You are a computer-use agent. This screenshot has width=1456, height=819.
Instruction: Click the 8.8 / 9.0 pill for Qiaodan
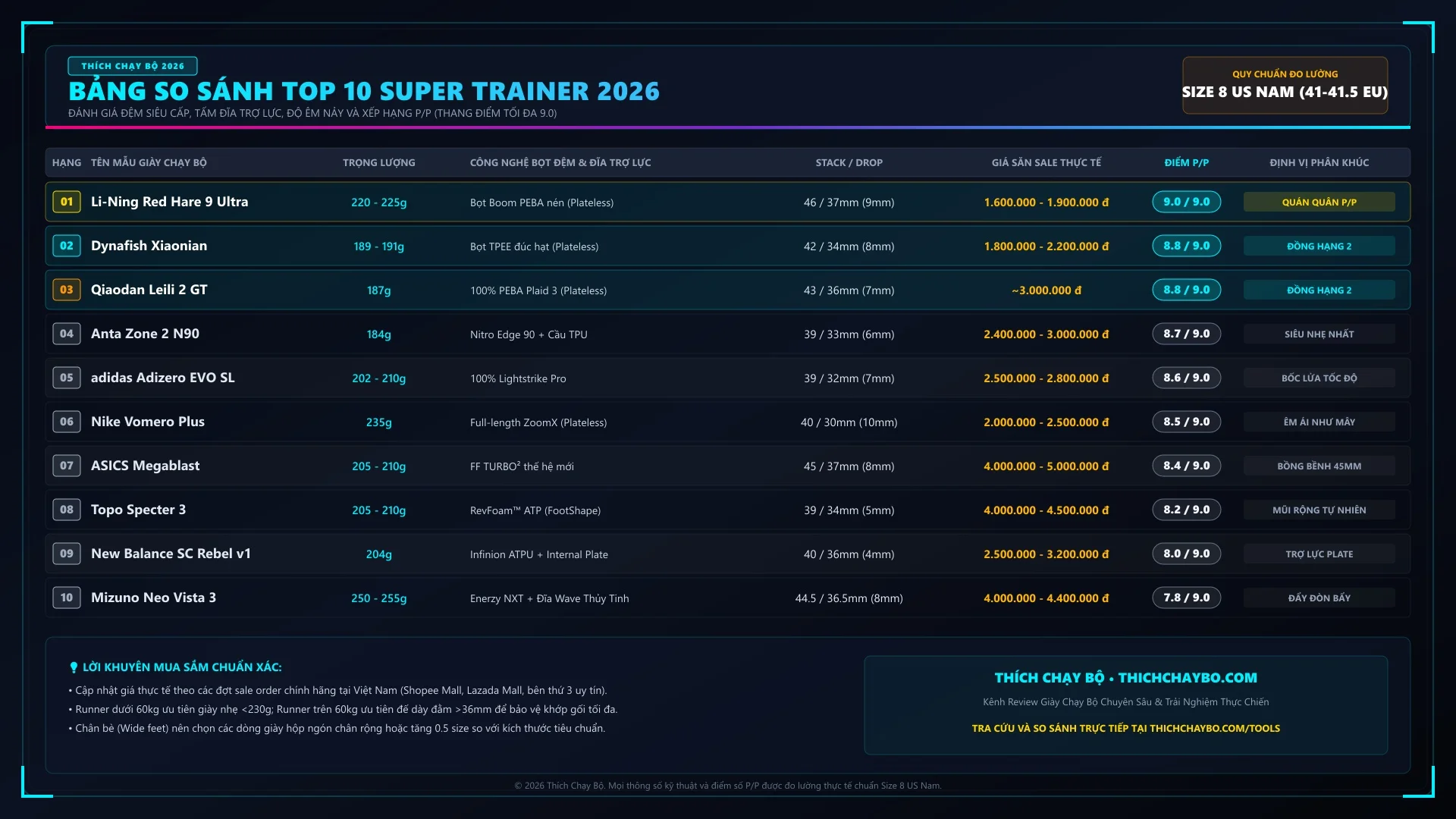pyautogui.click(x=1187, y=290)
